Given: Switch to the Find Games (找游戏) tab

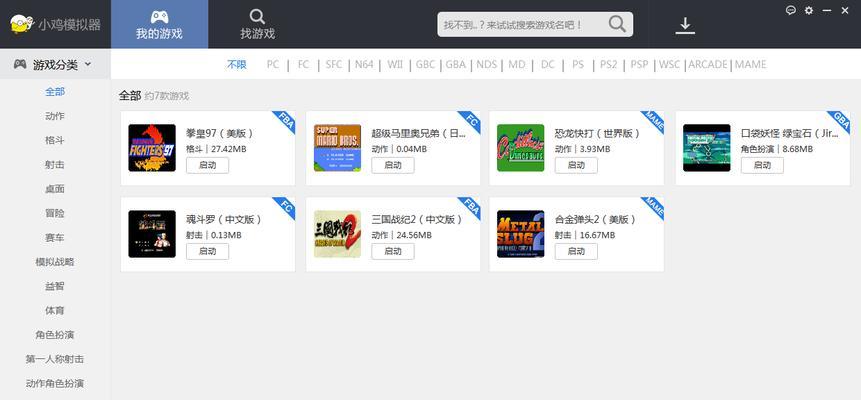Looking at the screenshot, I should coord(257,24).
